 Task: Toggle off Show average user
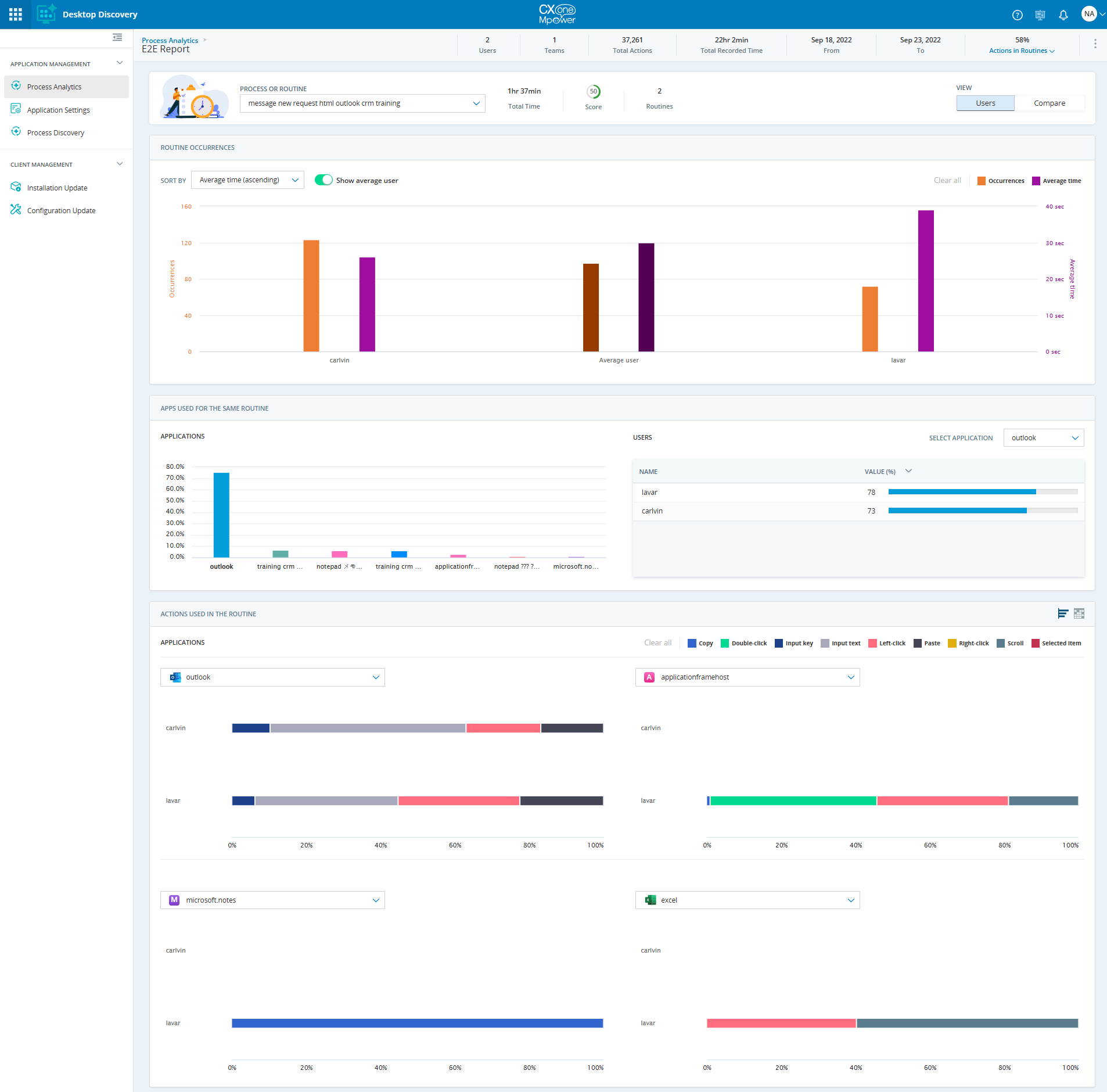[324, 180]
